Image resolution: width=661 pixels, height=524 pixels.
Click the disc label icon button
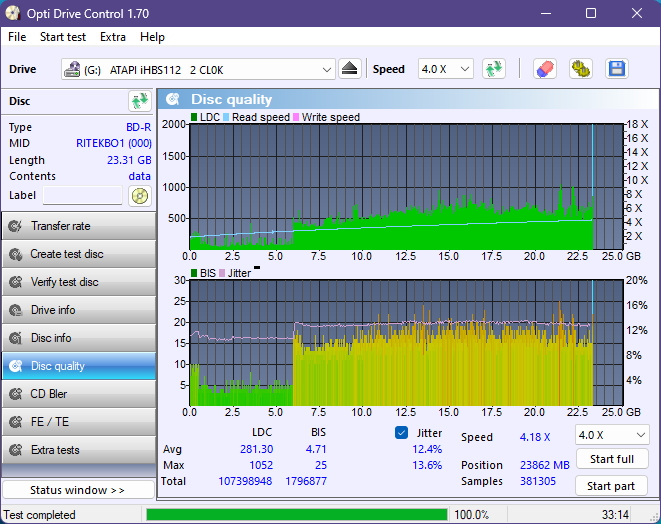click(140, 196)
